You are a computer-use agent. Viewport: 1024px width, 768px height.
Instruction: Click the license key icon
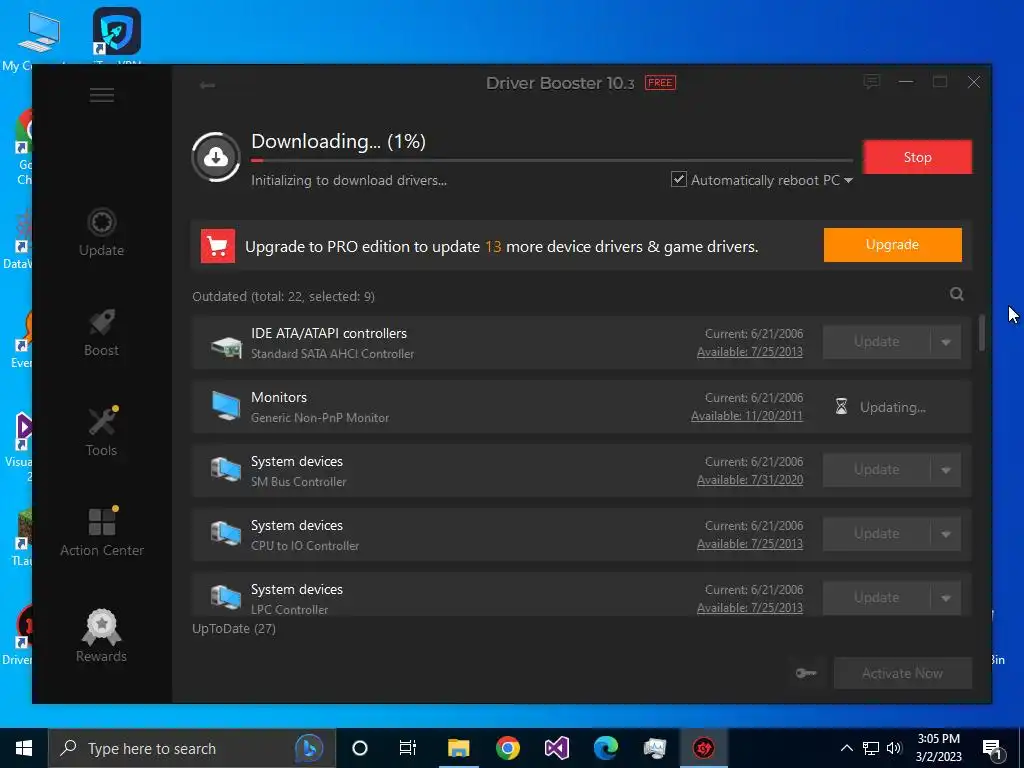pos(806,673)
